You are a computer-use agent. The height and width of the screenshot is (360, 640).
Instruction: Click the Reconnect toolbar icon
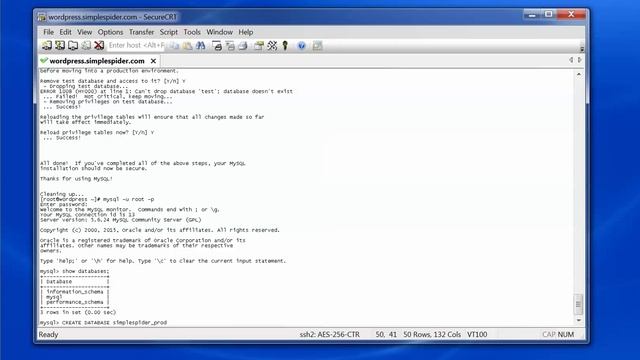click(x=86, y=45)
